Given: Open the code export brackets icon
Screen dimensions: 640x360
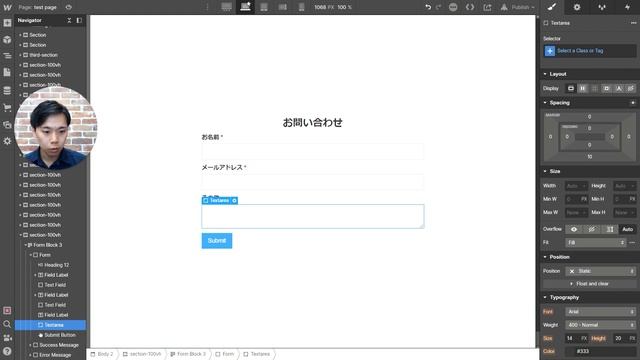Looking at the screenshot, I should (x=470, y=7).
